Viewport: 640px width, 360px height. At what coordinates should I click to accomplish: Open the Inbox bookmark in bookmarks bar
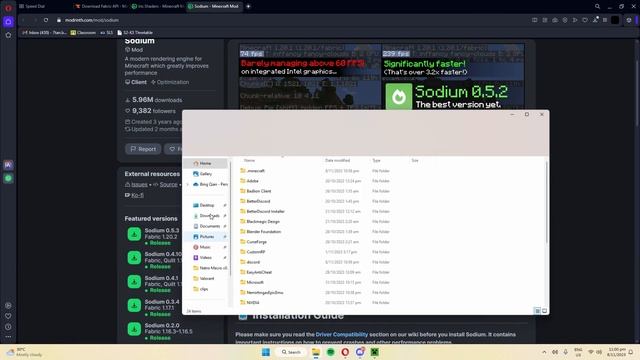coord(44,33)
